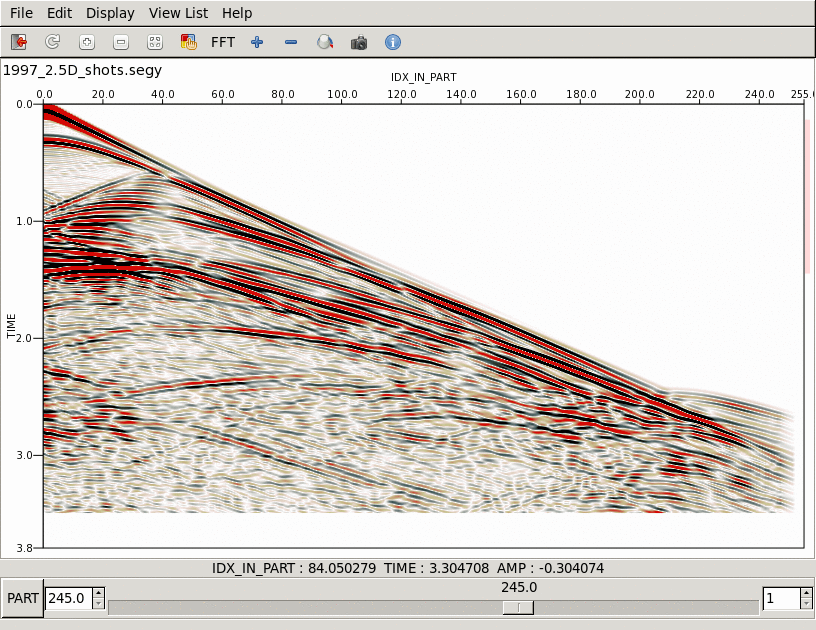Click the TIME vertical axis label
Image resolution: width=816 pixels, height=630 pixels.
[x=11, y=326]
